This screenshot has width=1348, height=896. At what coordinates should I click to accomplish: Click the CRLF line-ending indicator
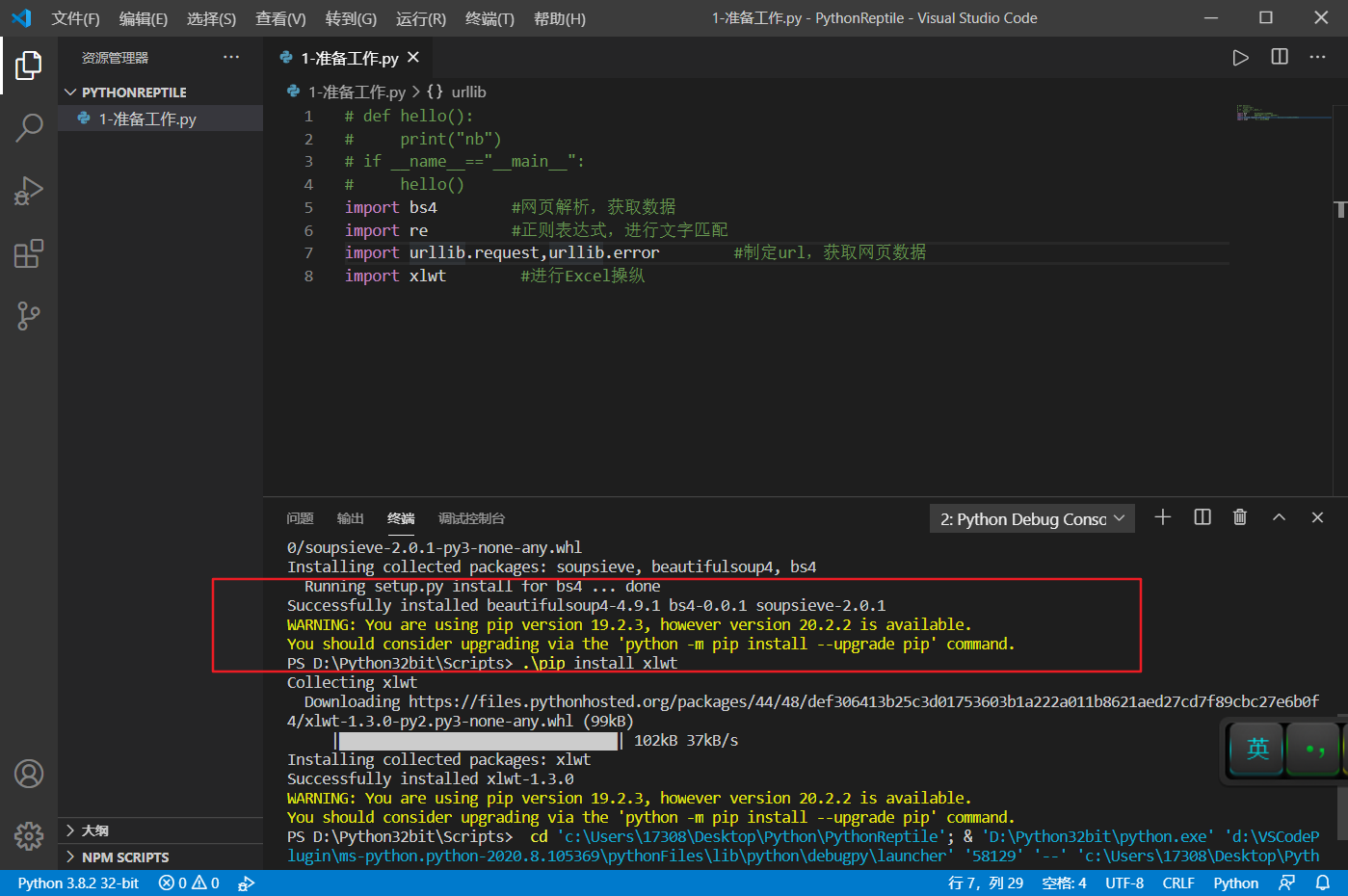click(1177, 883)
